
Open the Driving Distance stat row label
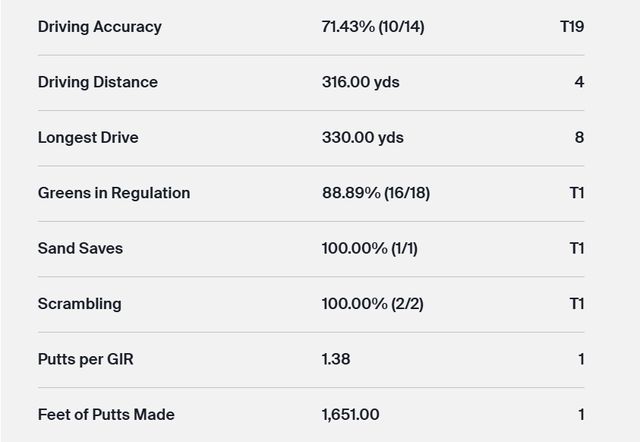click(97, 82)
